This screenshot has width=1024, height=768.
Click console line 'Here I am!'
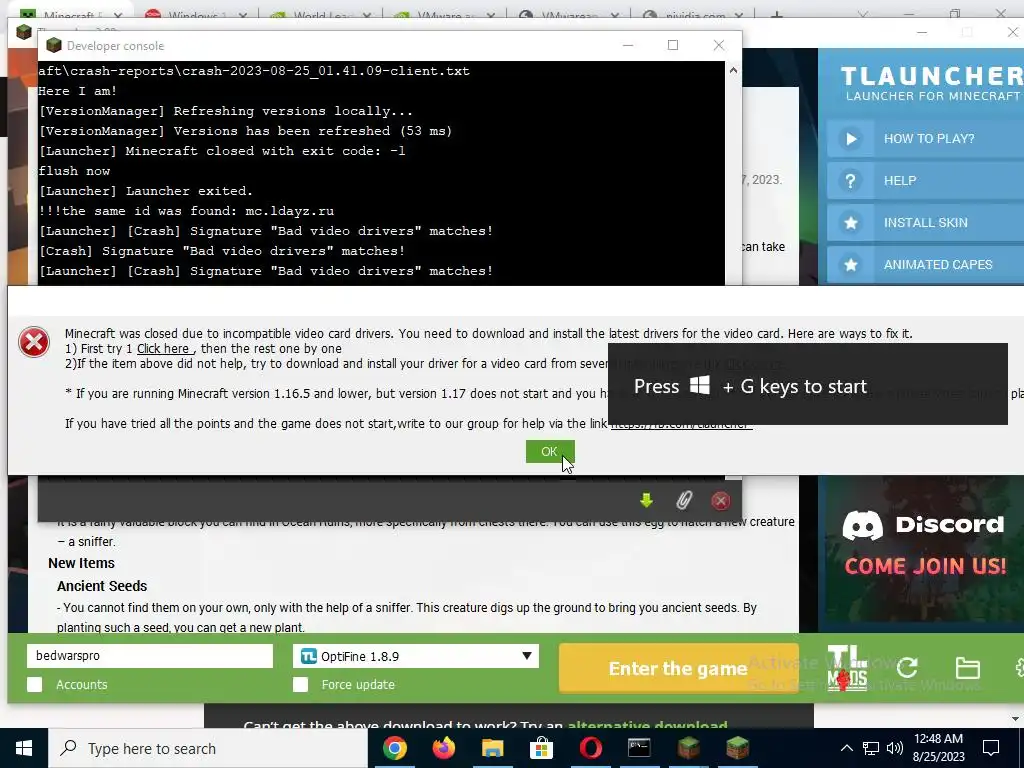[78, 91]
